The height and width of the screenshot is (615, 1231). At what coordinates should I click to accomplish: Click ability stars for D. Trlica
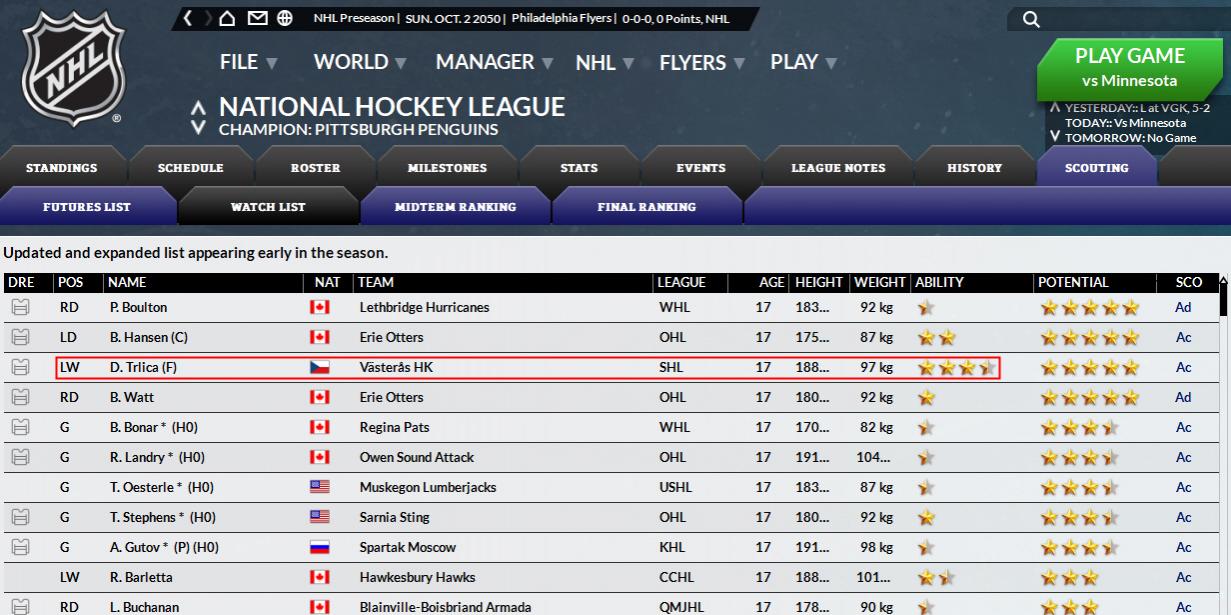[956, 367]
